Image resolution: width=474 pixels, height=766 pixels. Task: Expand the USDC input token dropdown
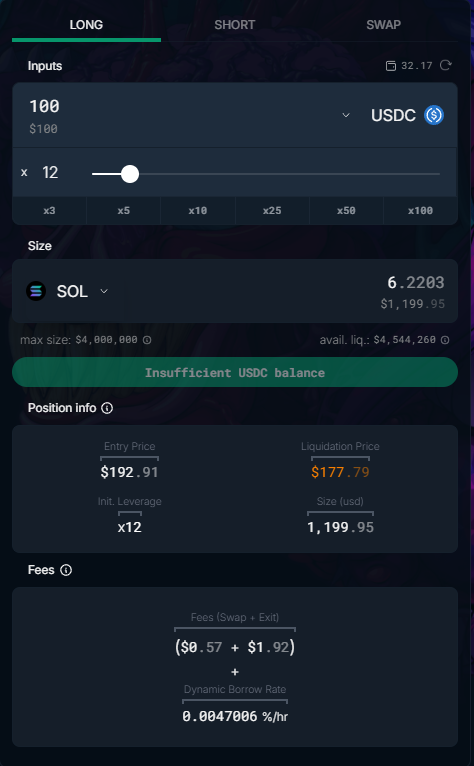346,115
